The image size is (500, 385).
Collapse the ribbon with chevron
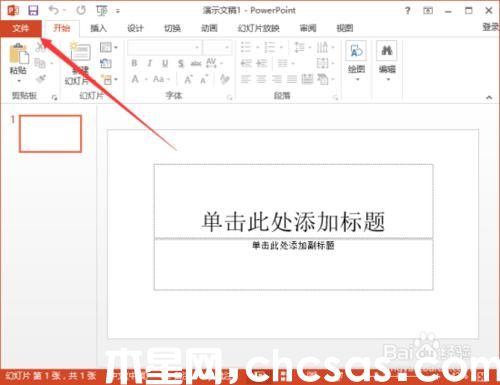pos(489,97)
